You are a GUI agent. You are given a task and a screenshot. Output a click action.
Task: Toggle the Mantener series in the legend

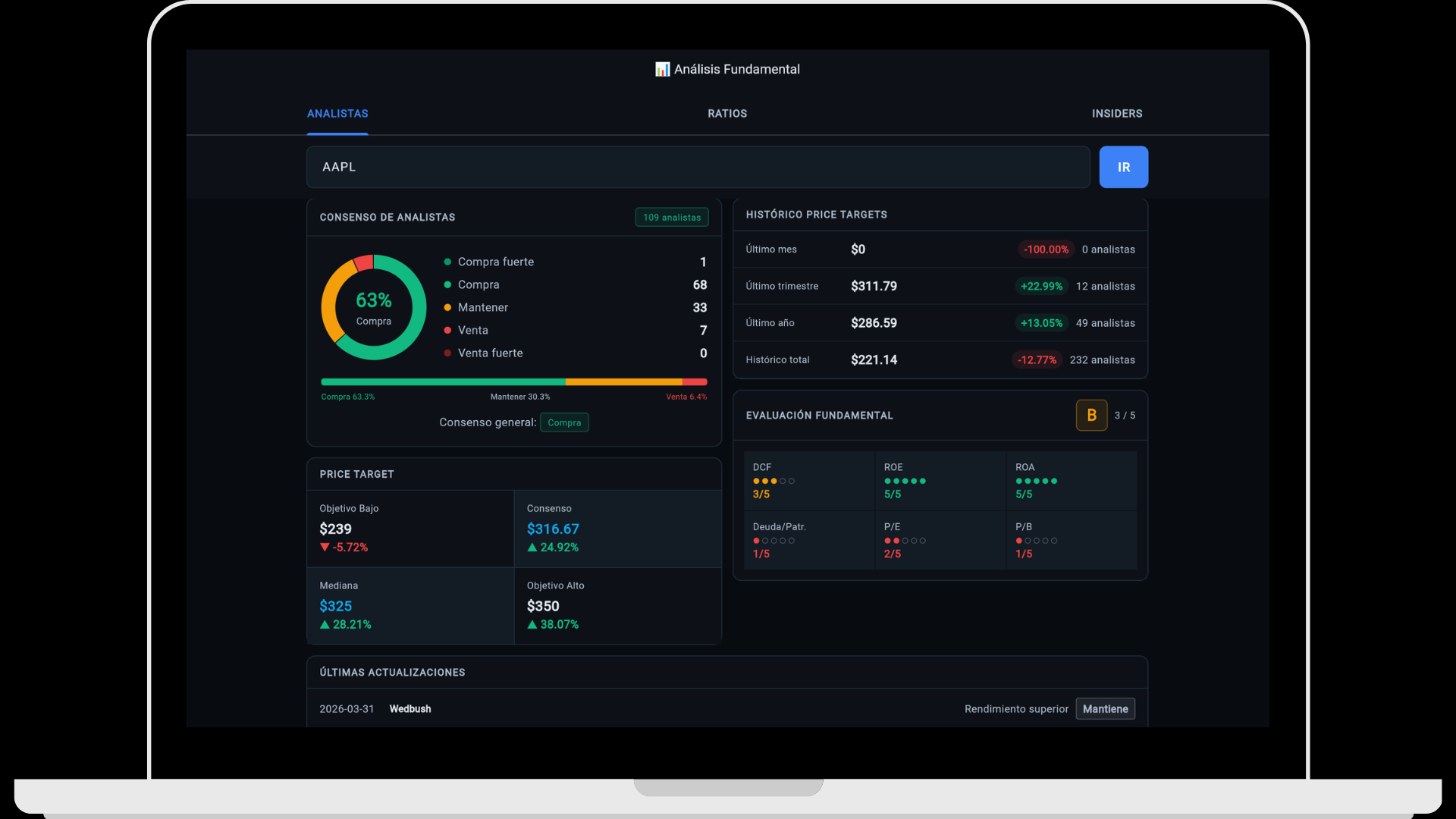point(448,307)
